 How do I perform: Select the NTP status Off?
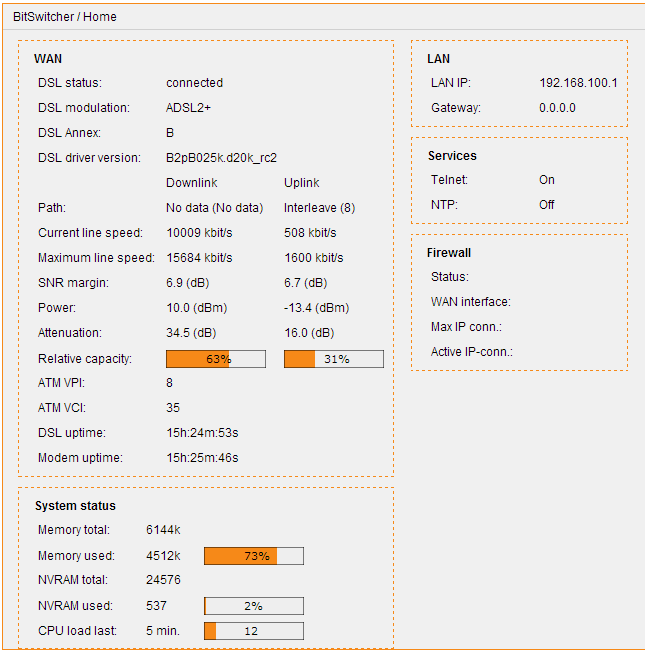[547, 205]
